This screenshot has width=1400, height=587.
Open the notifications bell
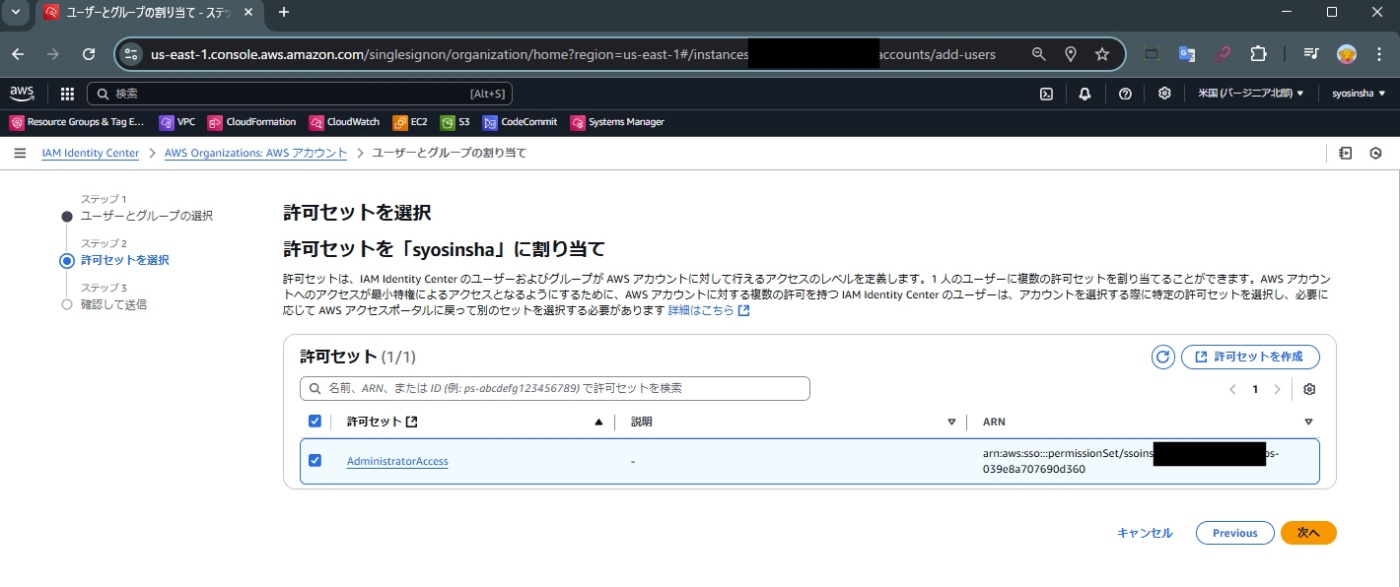(1085, 94)
